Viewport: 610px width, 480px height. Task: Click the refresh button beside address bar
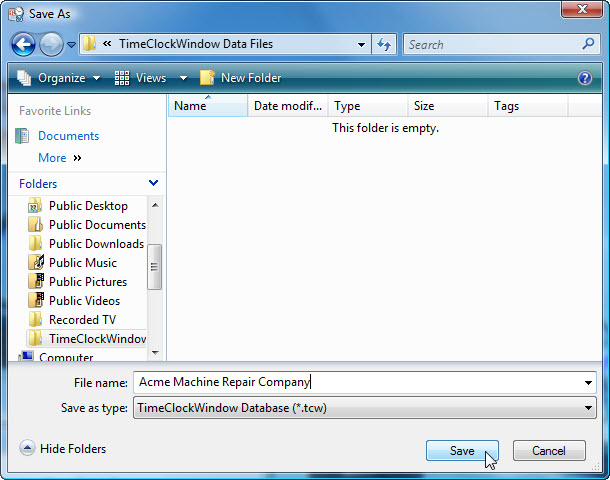point(384,45)
